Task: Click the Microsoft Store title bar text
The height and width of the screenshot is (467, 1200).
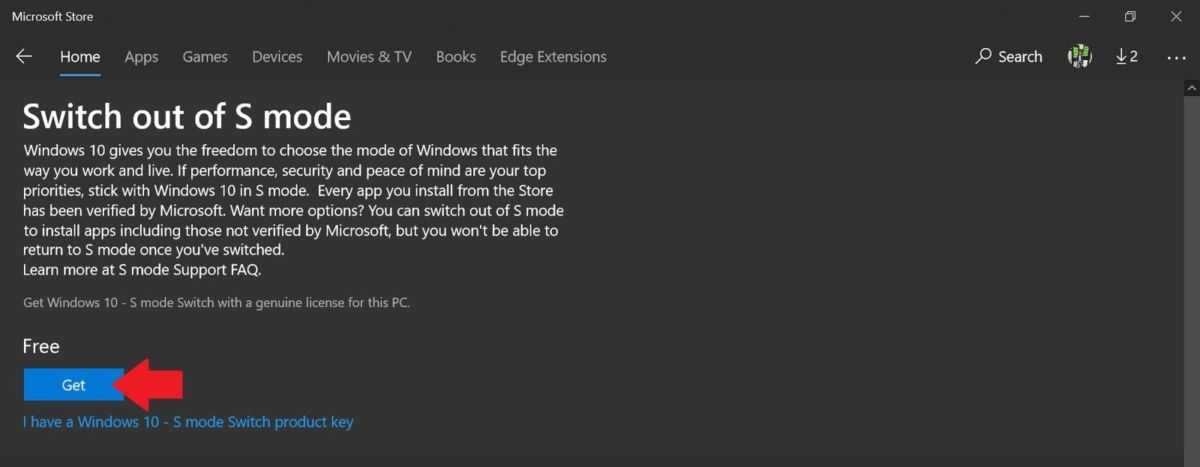Action: pos(52,16)
